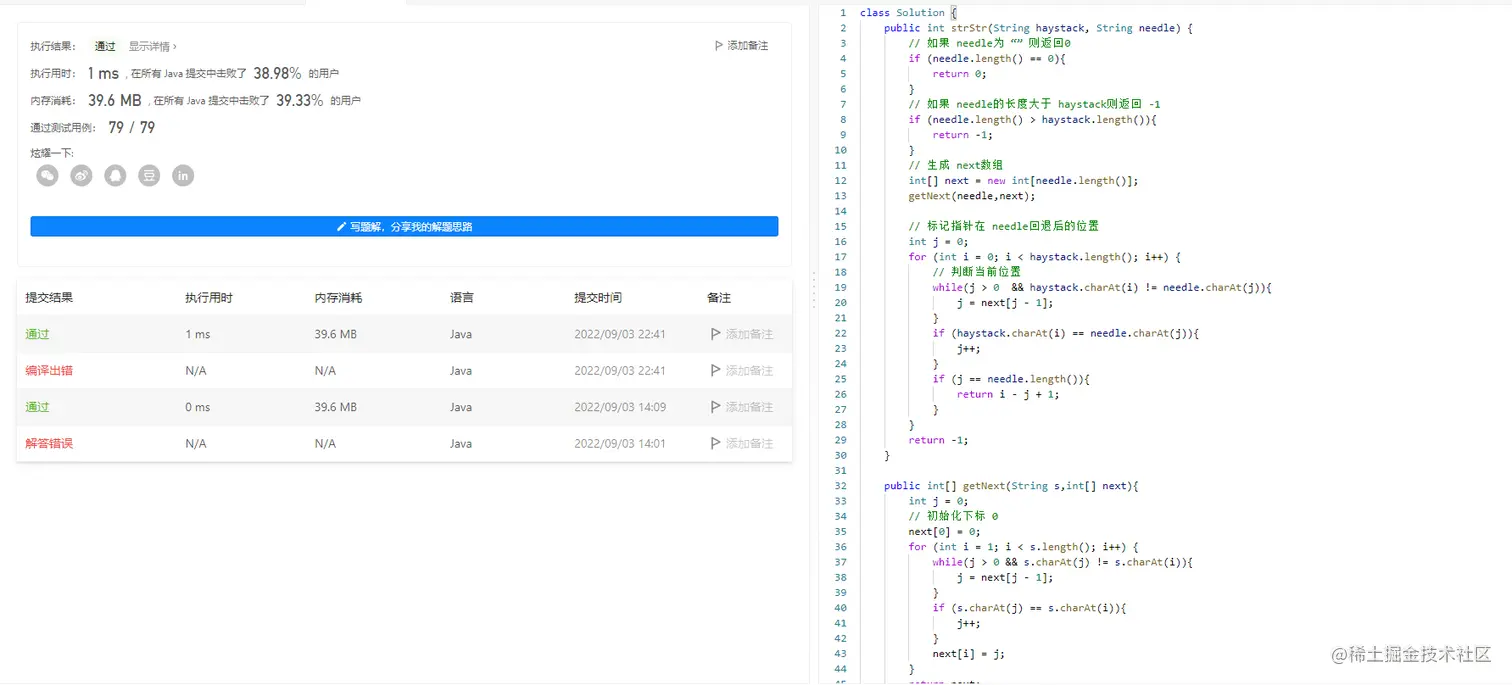The height and width of the screenshot is (685, 1512).
Task: Expand 显示详情 next to 通过
Action: coord(153,46)
